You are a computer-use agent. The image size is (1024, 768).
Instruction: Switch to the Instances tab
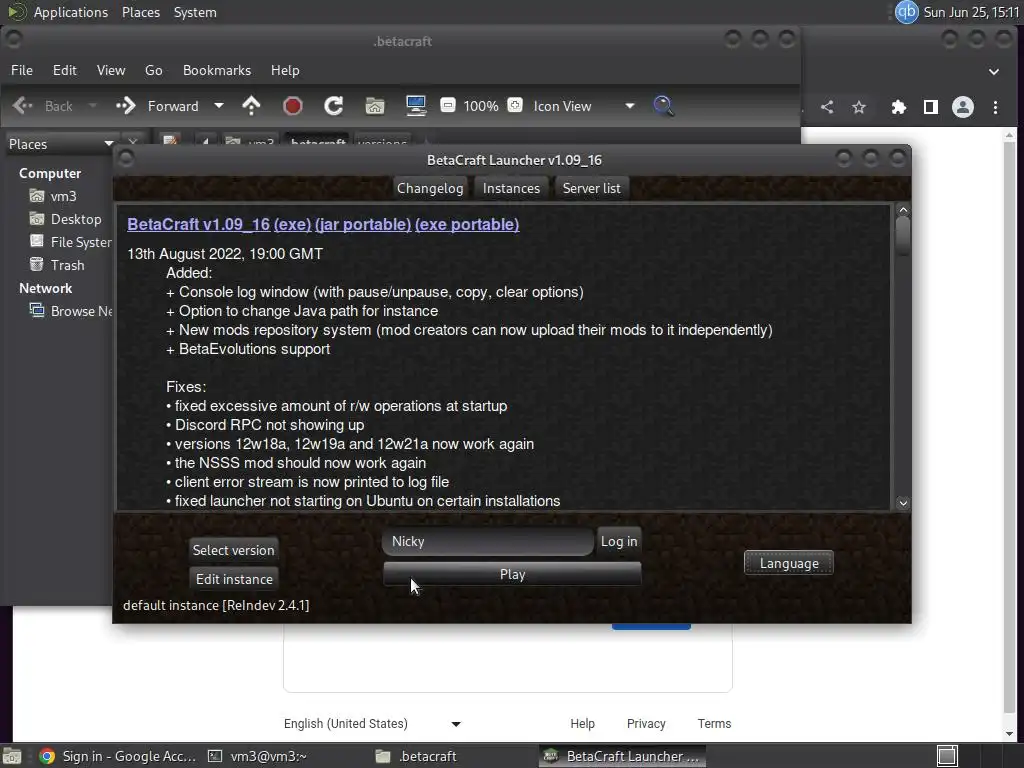[x=511, y=188]
